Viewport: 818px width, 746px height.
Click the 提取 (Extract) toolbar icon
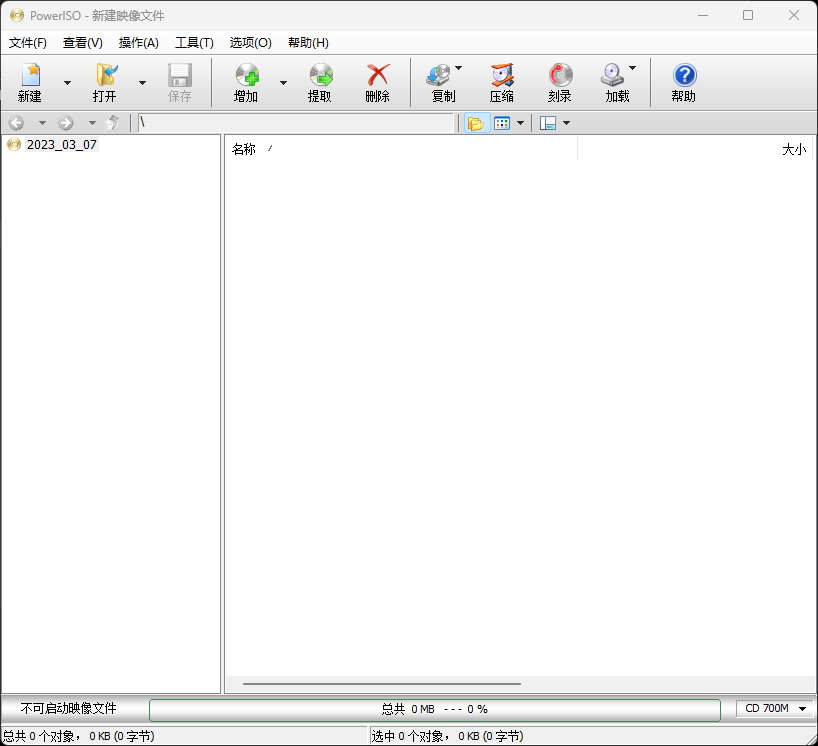click(321, 75)
